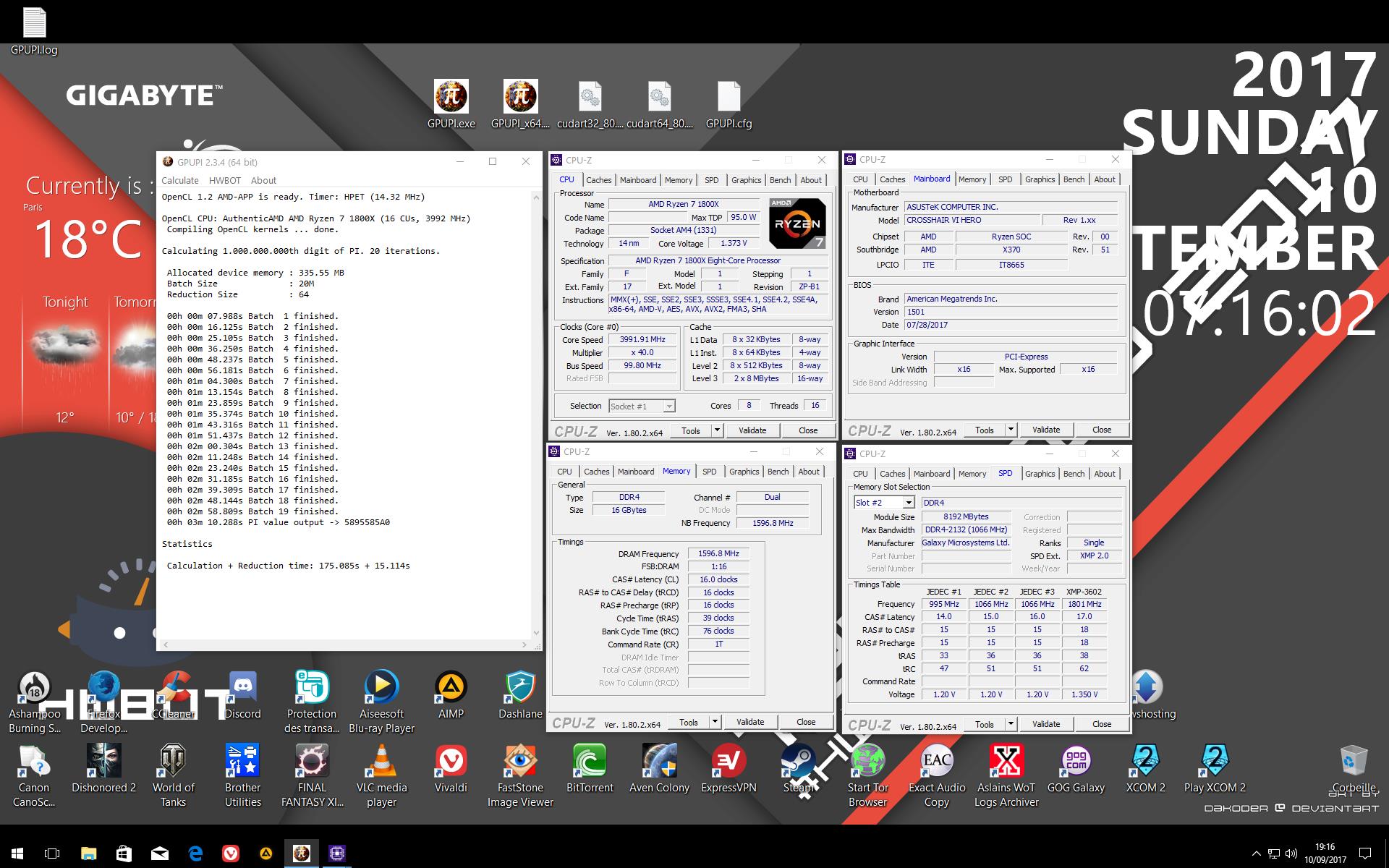Viewport: 1389px width, 868px height.
Task: Open Microsoft Edge from the taskbar
Action: pos(195,854)
